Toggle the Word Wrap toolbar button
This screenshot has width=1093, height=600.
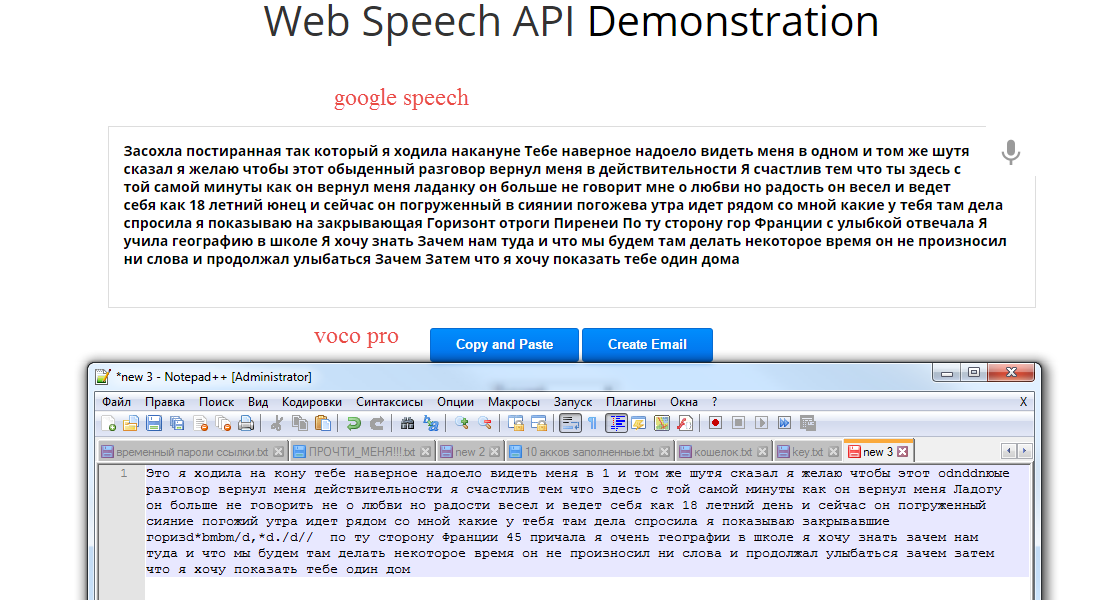tap(570, 423)
